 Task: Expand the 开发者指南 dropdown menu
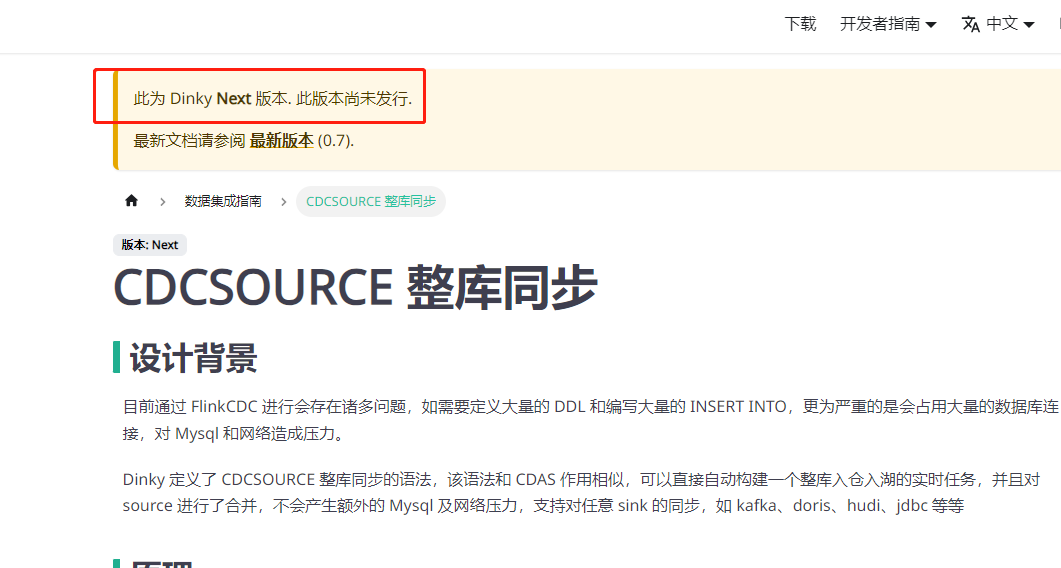[x=888, y=24]
